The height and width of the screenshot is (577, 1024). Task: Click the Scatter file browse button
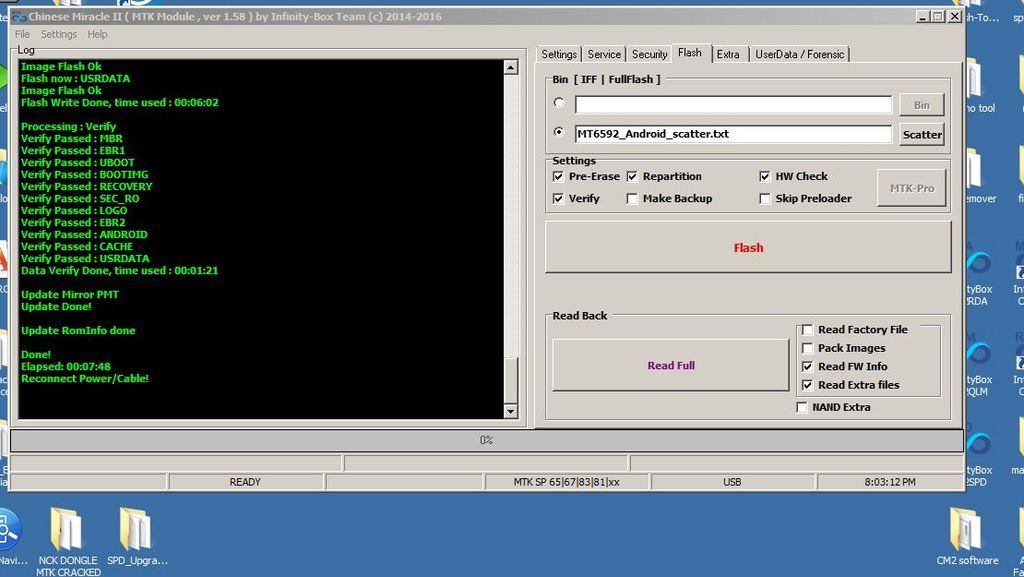tap(921, 134)
